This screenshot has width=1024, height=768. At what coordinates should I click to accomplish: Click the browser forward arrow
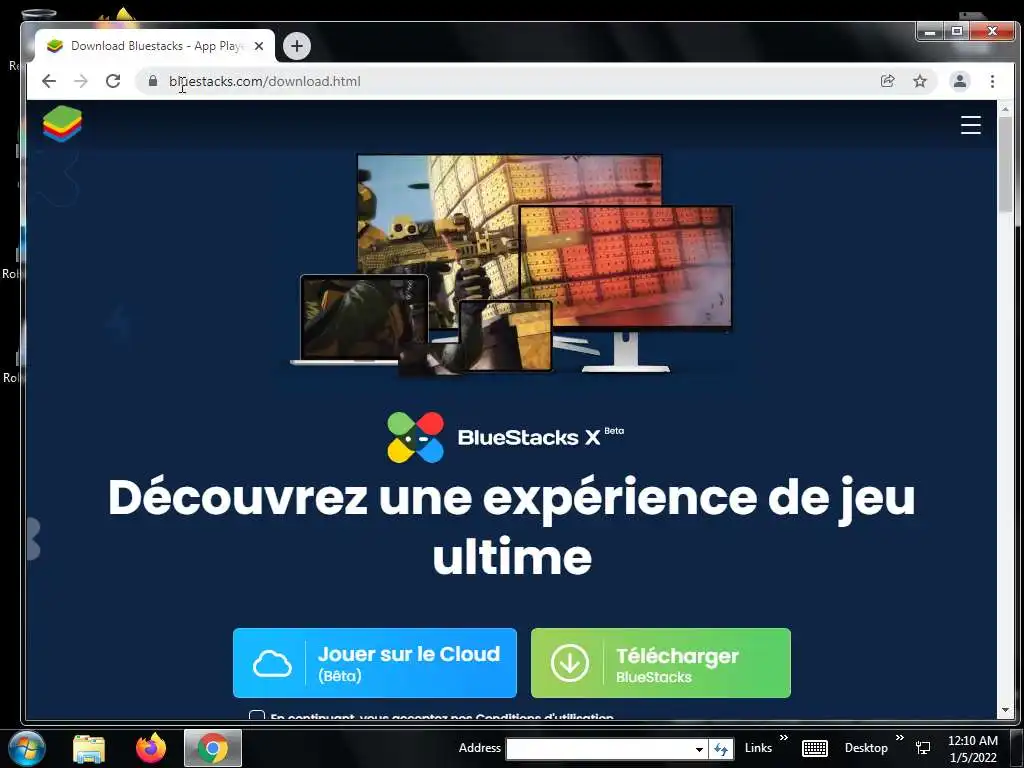81,81
